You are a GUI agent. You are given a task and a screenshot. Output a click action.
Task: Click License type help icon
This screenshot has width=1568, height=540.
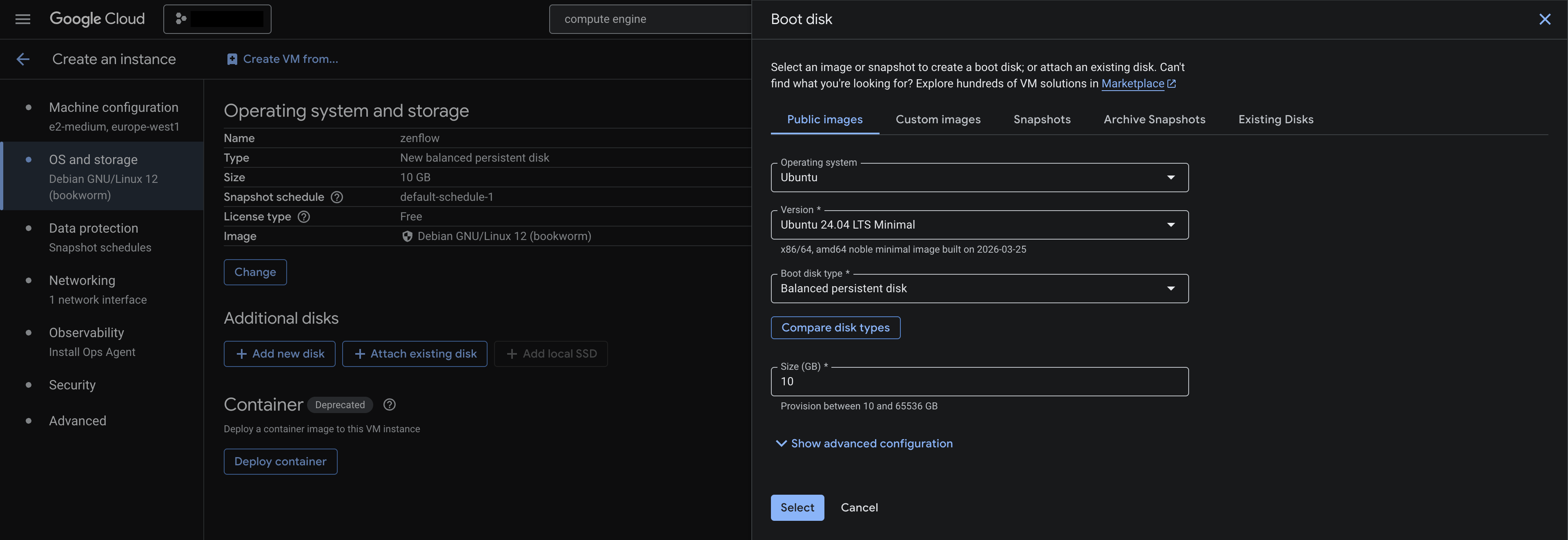click(304, 217)
